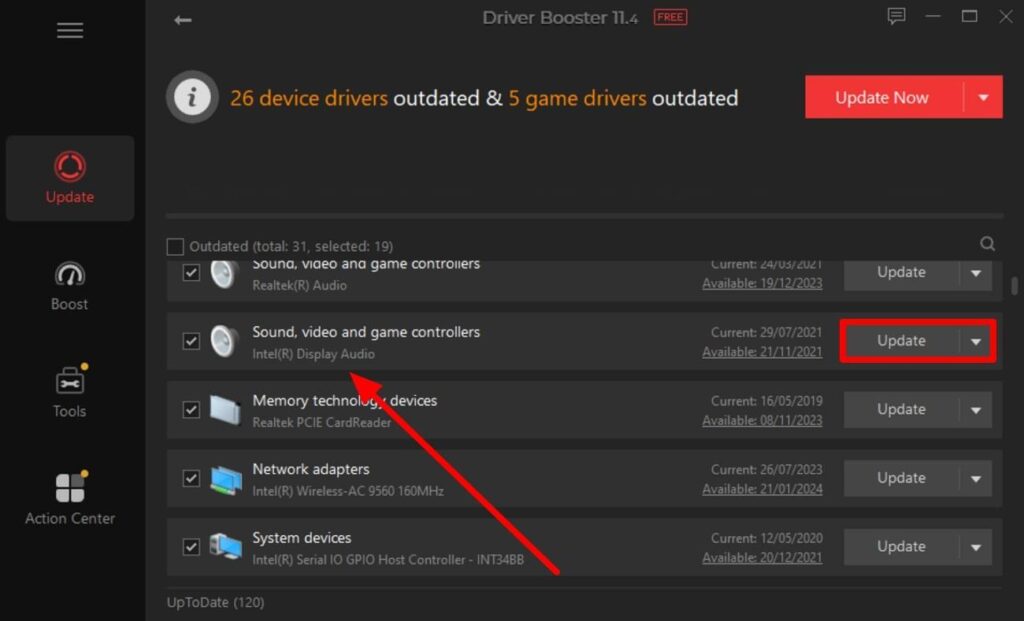Expand Update options for Intel(R) Display Audio
The width and height of the screenshot is (1024, 621).
click(976, 341)
